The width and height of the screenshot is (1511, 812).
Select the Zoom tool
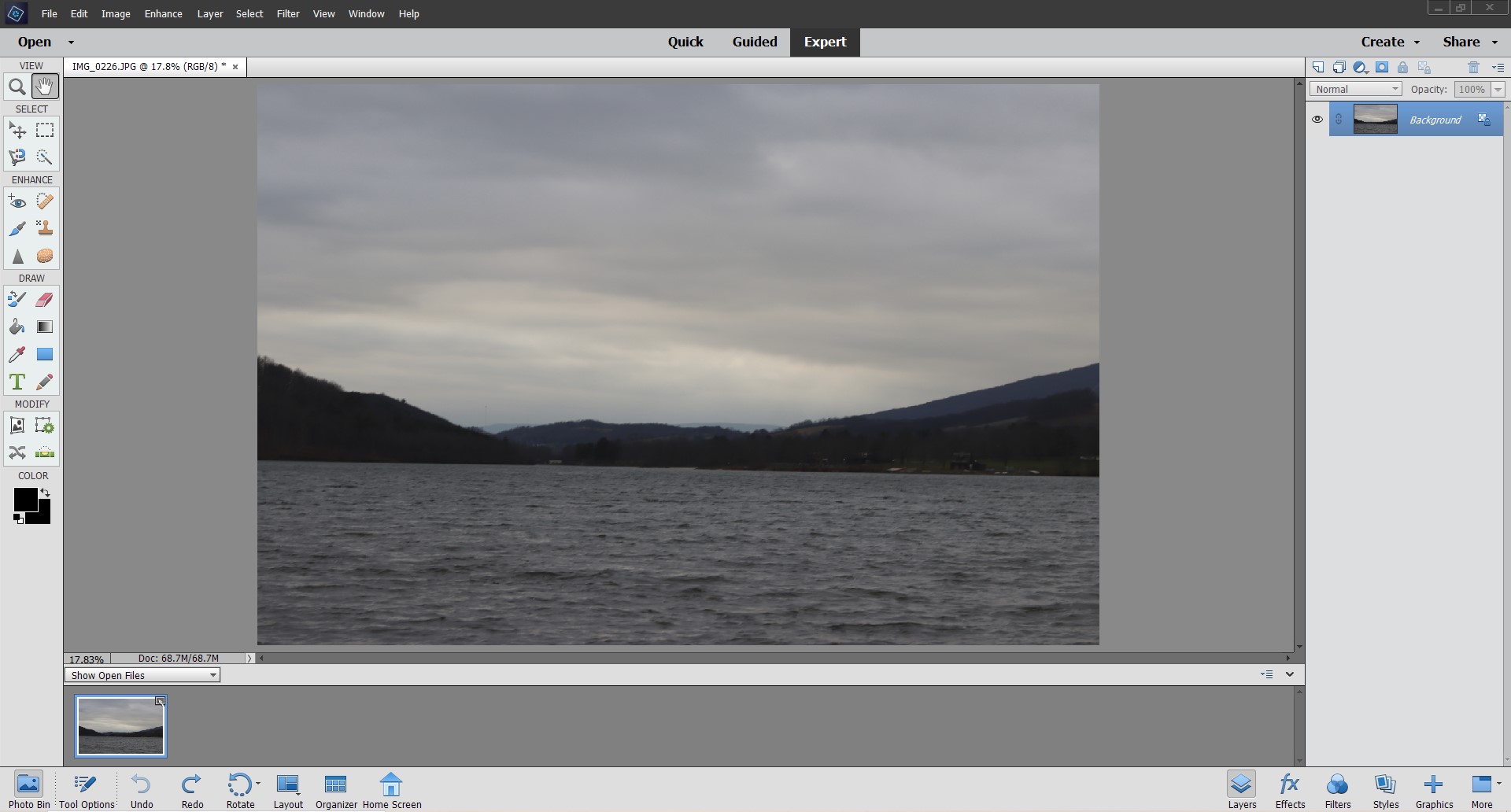tap(17, 87)
